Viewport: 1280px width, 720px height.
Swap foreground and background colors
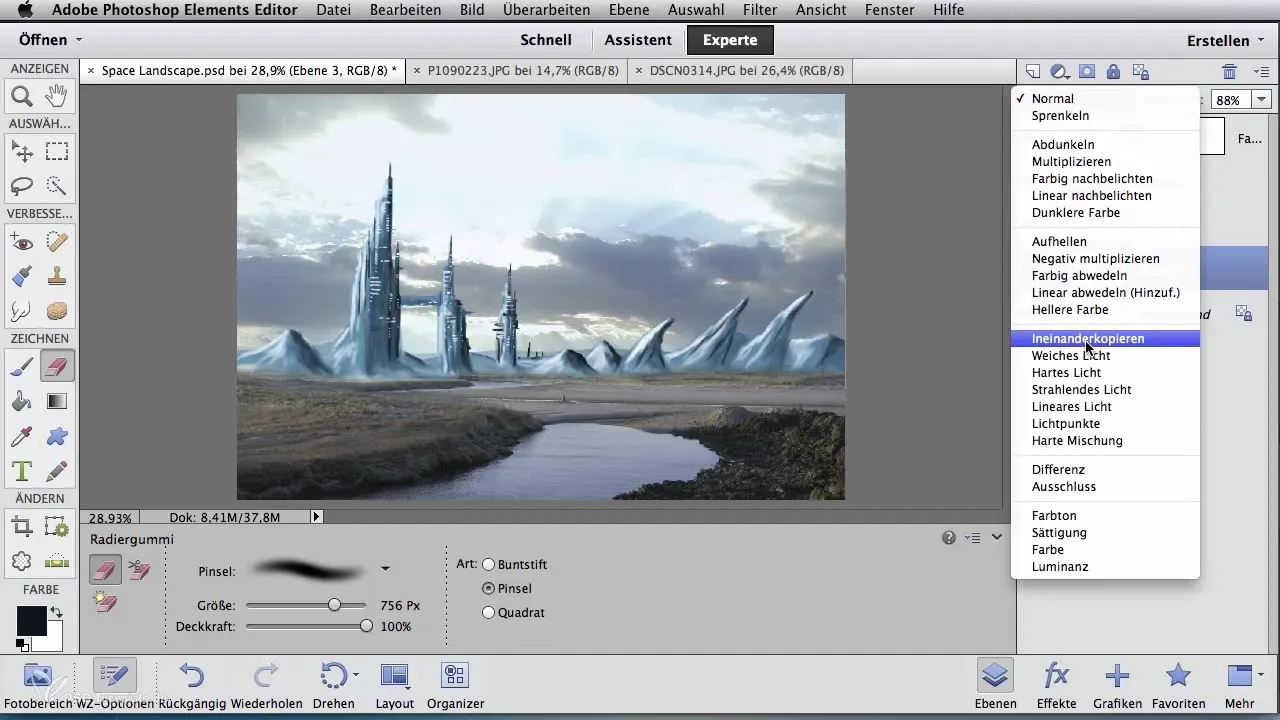point(56,612)
